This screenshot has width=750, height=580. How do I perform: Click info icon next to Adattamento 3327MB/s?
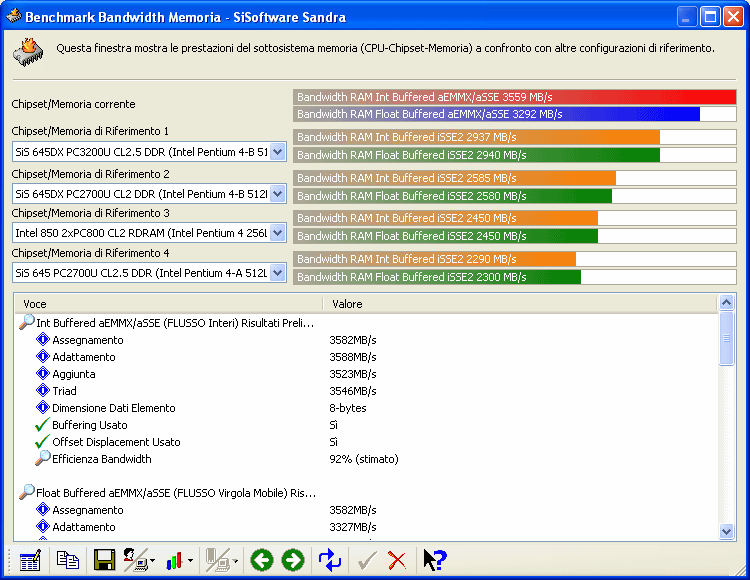[x=43, y=526]
